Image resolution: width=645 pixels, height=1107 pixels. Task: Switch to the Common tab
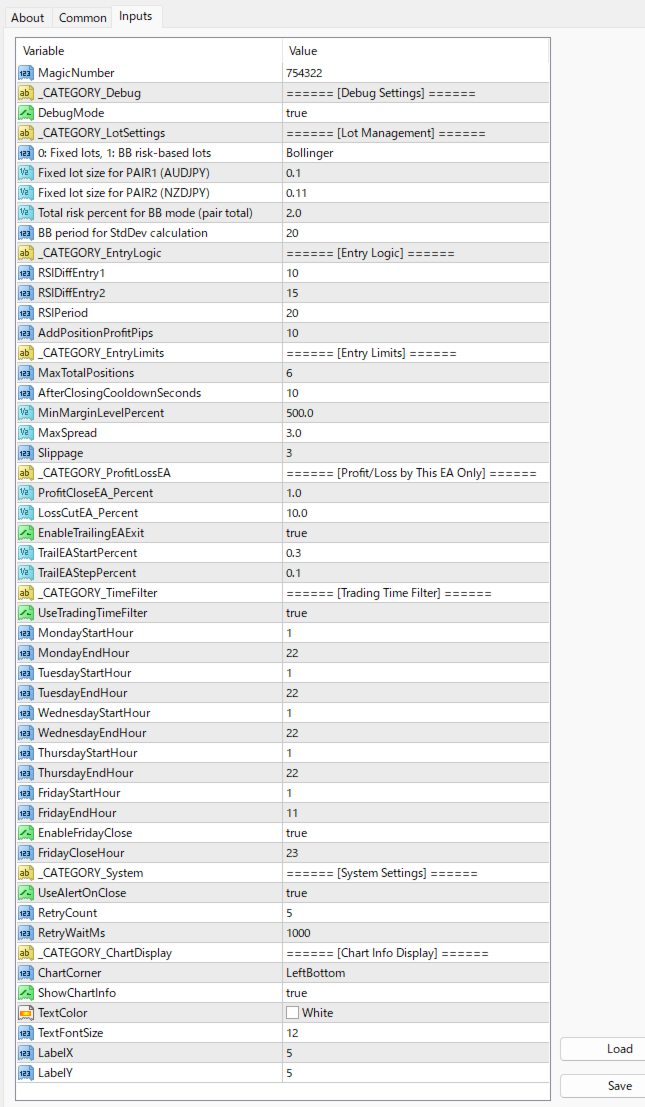coord(83,18)
